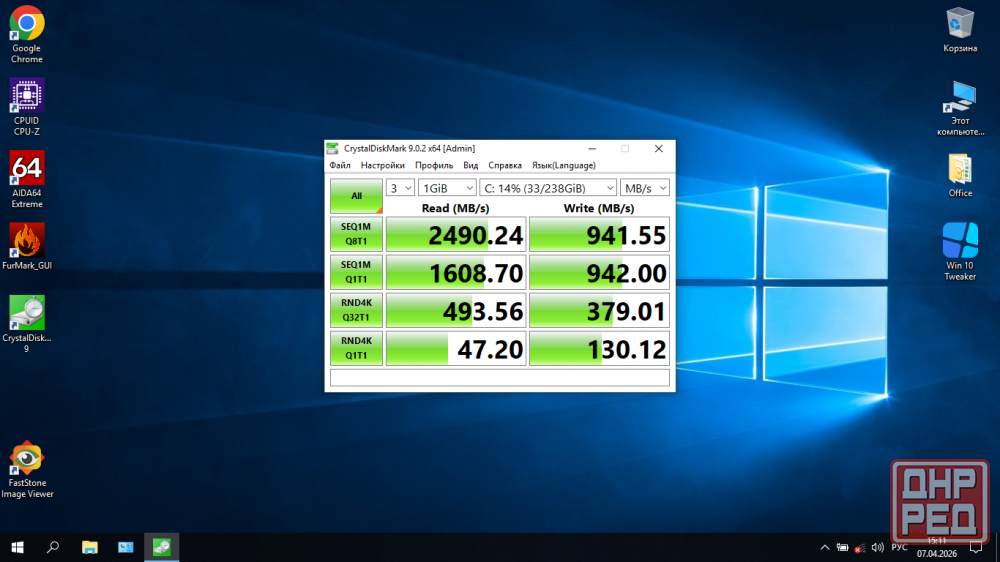The image size is (1000, 562).
Task: Run the RND4K Q32T1 test button
Action: pos(356,310)
